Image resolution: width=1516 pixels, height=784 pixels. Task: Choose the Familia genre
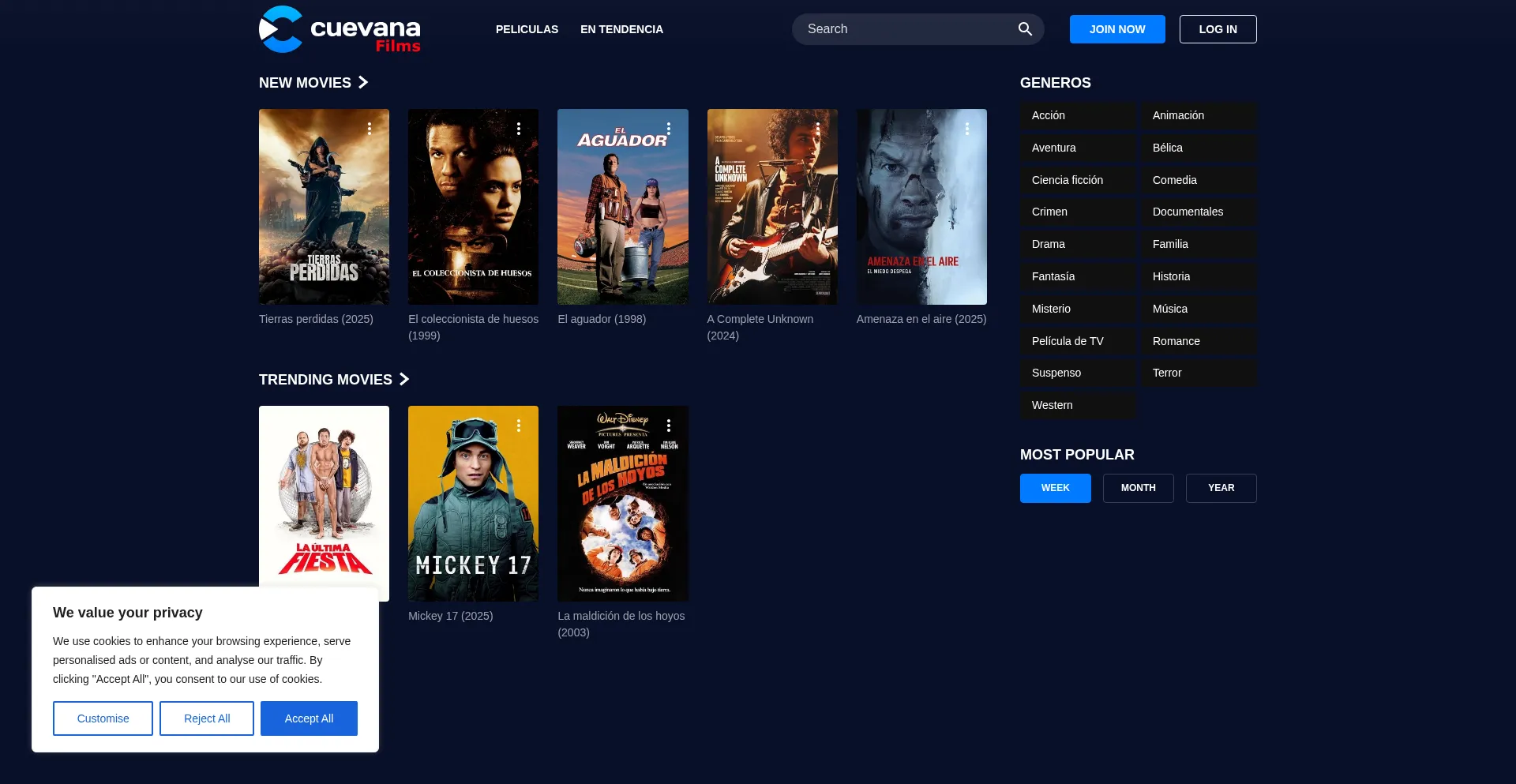(x=1199, y=244)
